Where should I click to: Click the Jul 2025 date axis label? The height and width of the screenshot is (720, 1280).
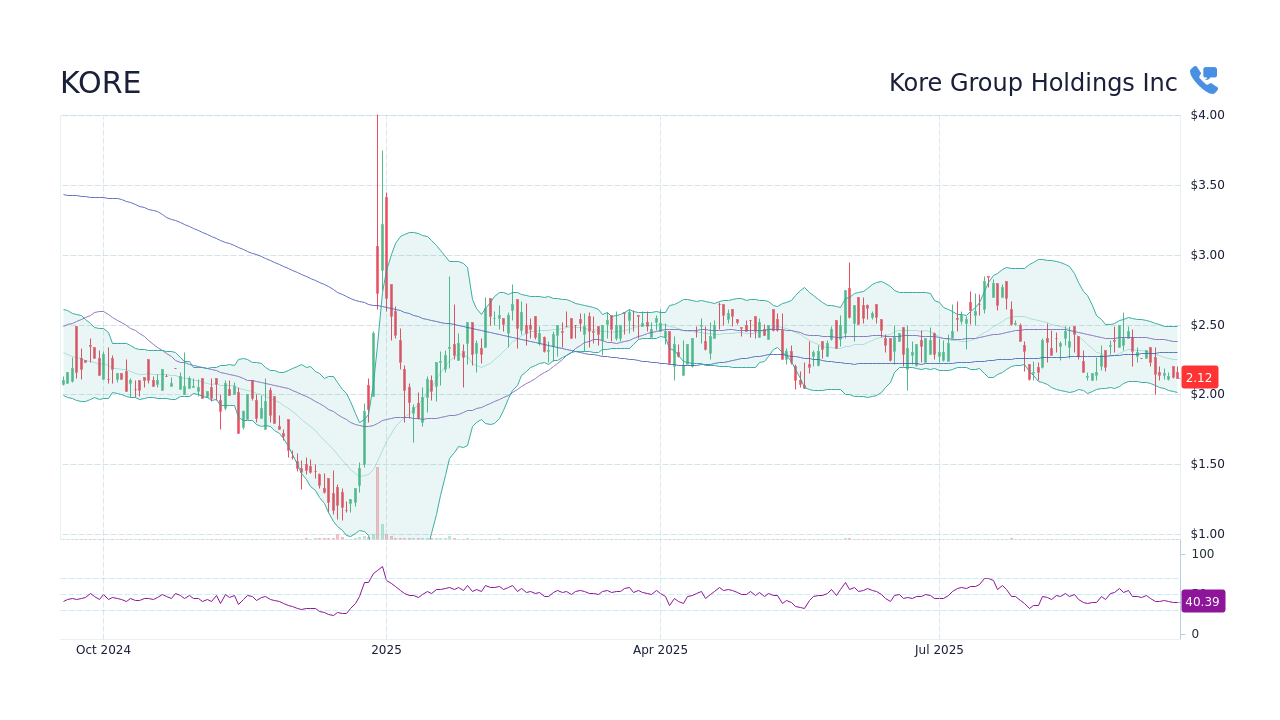click(939, 649)
